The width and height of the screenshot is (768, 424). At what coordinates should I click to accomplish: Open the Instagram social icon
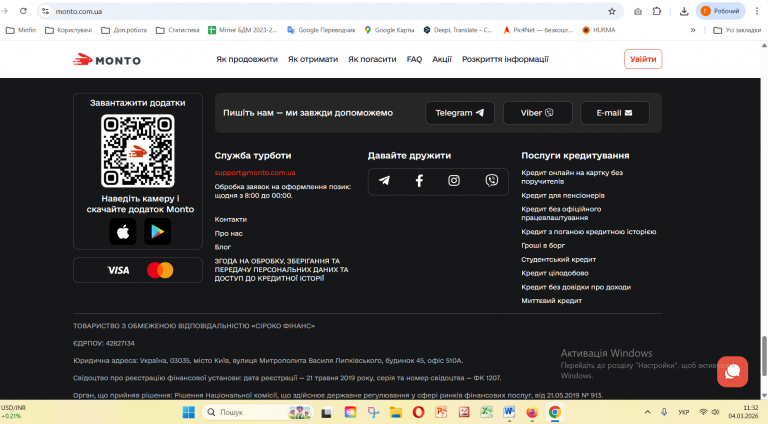(454, 181)
